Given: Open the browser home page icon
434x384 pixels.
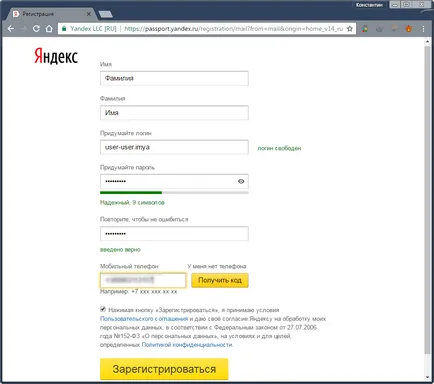Looking at the screenshot, I should pos(49,29).
